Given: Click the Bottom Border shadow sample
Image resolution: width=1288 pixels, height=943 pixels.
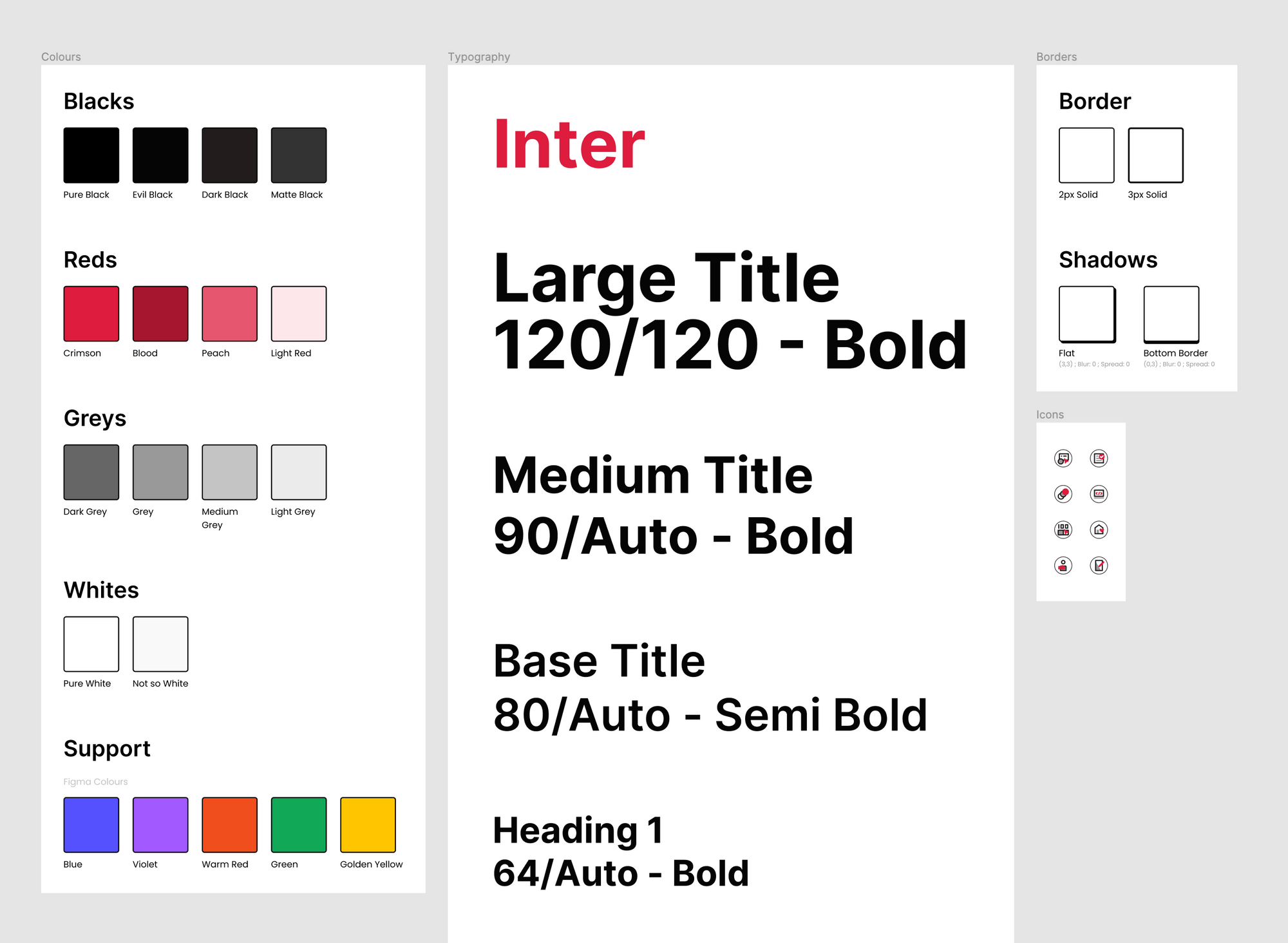Looking at the screenshot, I should 1171,314.
